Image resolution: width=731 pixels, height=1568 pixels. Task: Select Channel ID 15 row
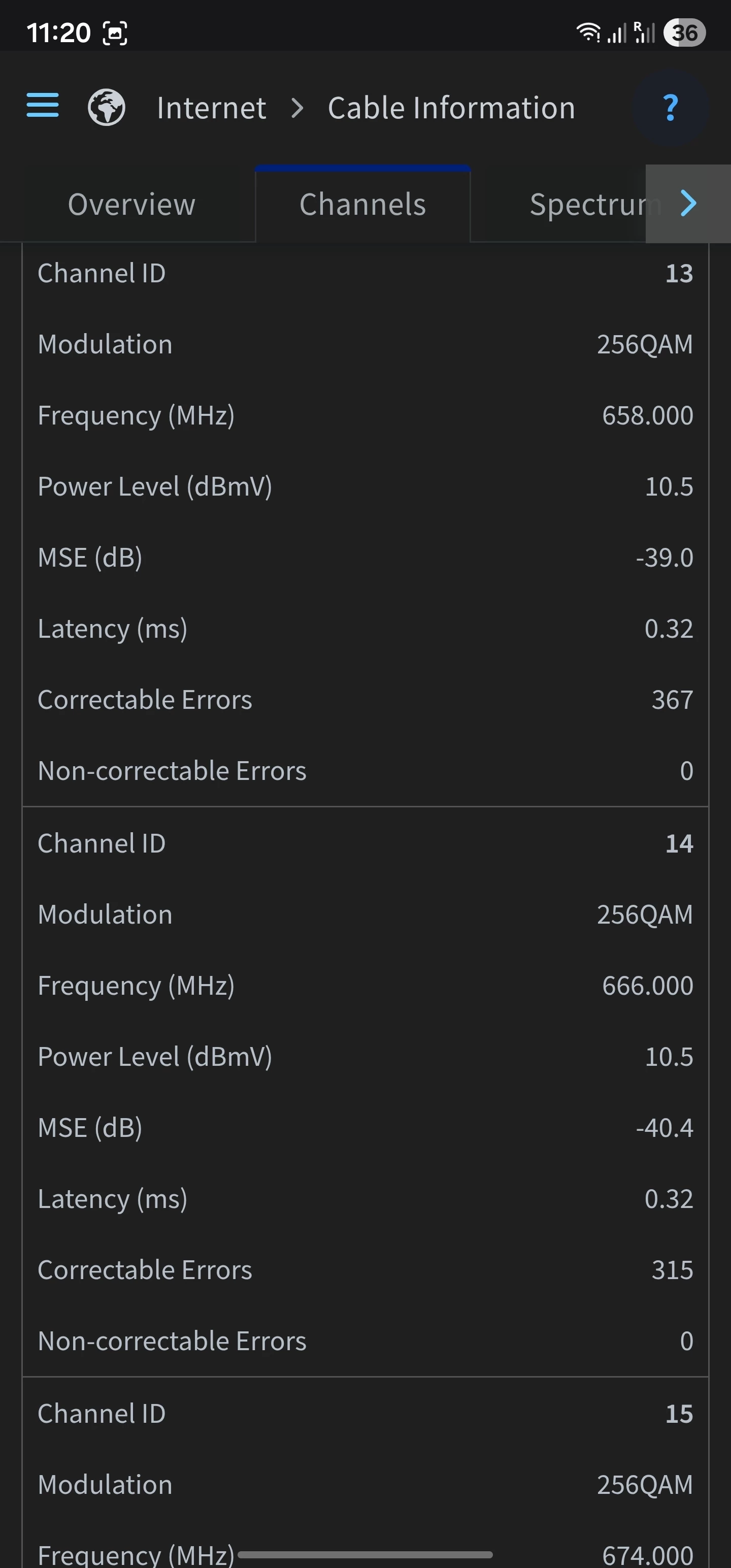point(365,1414)
